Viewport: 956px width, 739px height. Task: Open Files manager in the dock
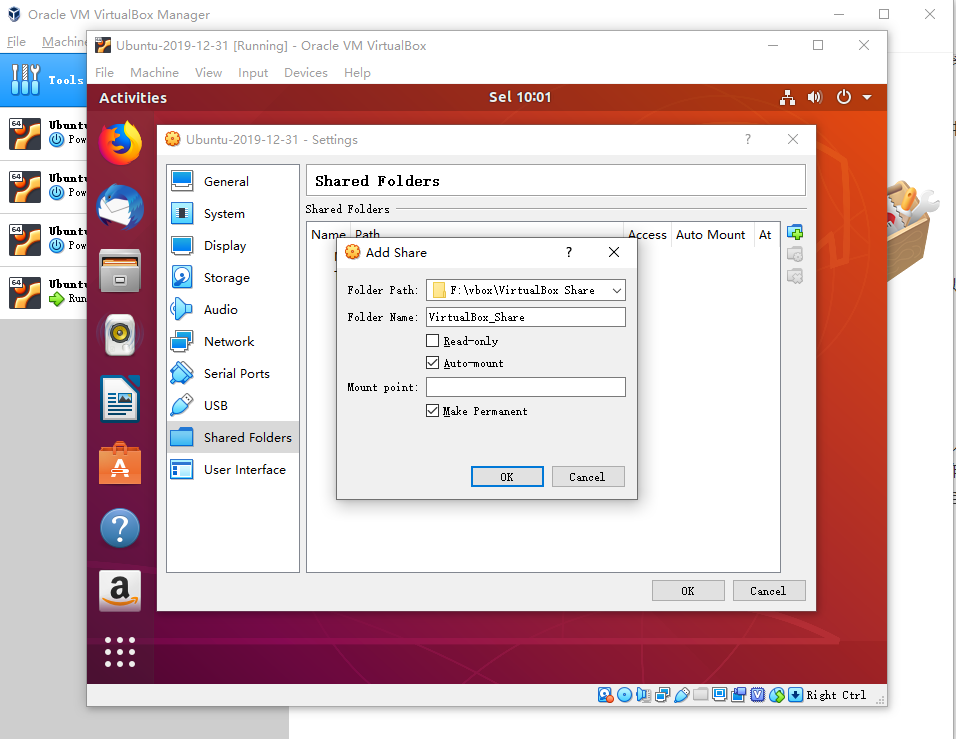120,271
